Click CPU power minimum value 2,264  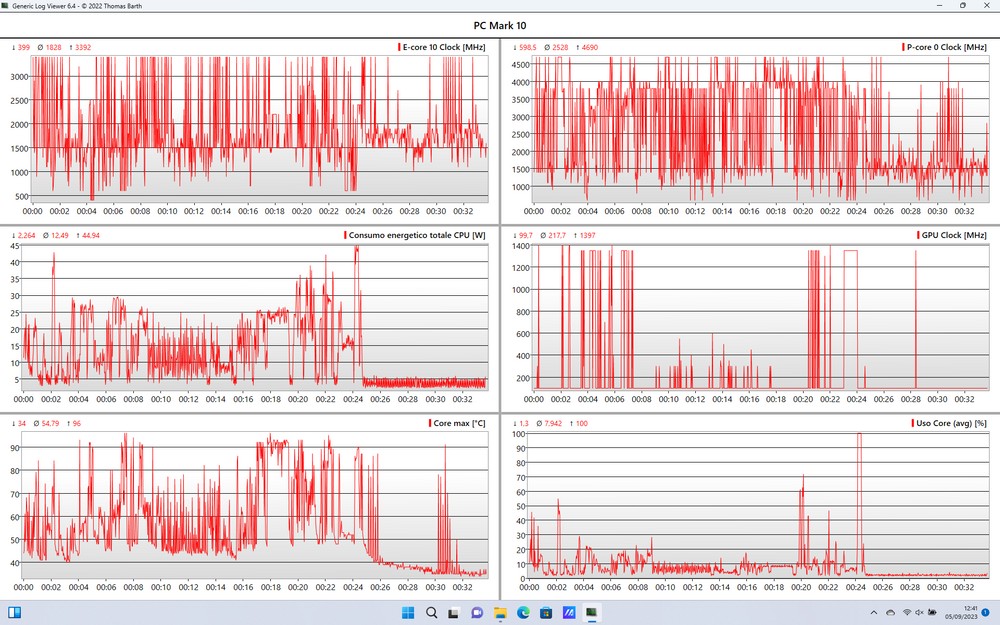tap(26, 235)
